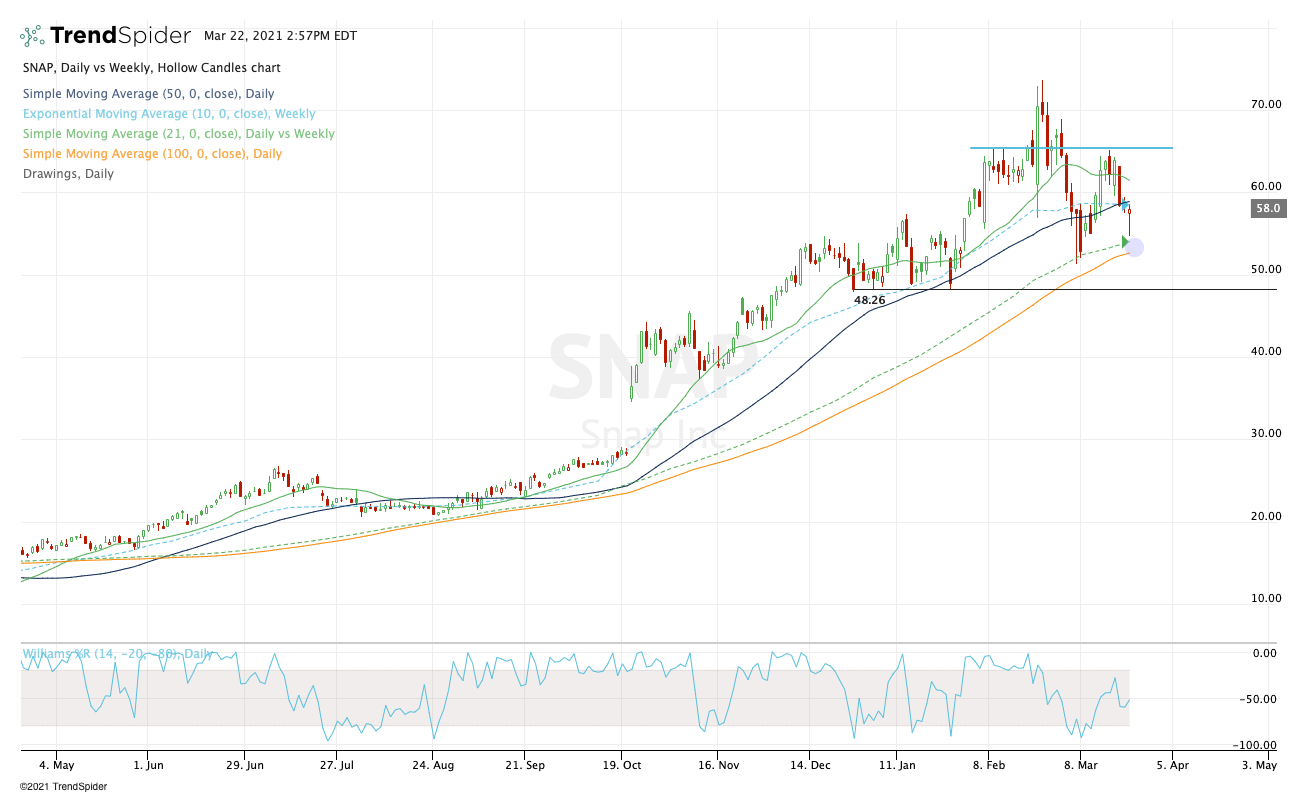Click the 70.00 price axis level

pyautogui.click(x=1266, y=104)
